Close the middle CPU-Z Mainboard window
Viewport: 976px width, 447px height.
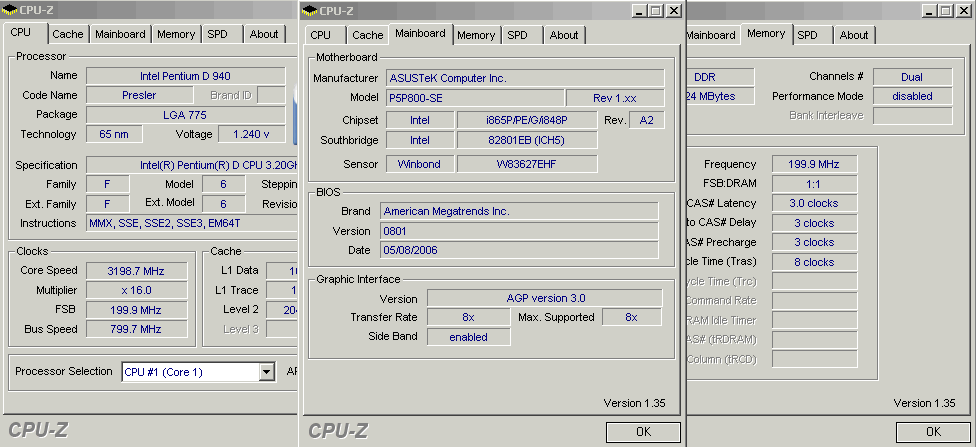tap(674, 11)
